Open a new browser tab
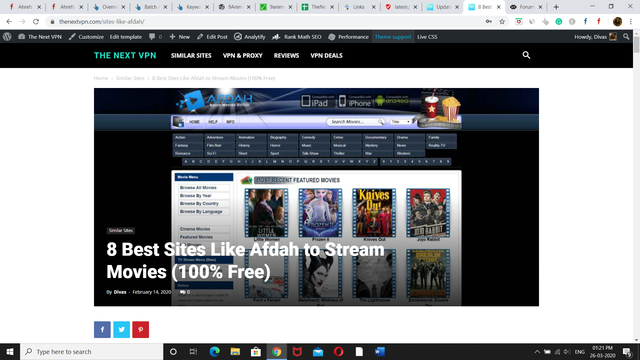Screen dimensions: 640x360 coord(556,7)
